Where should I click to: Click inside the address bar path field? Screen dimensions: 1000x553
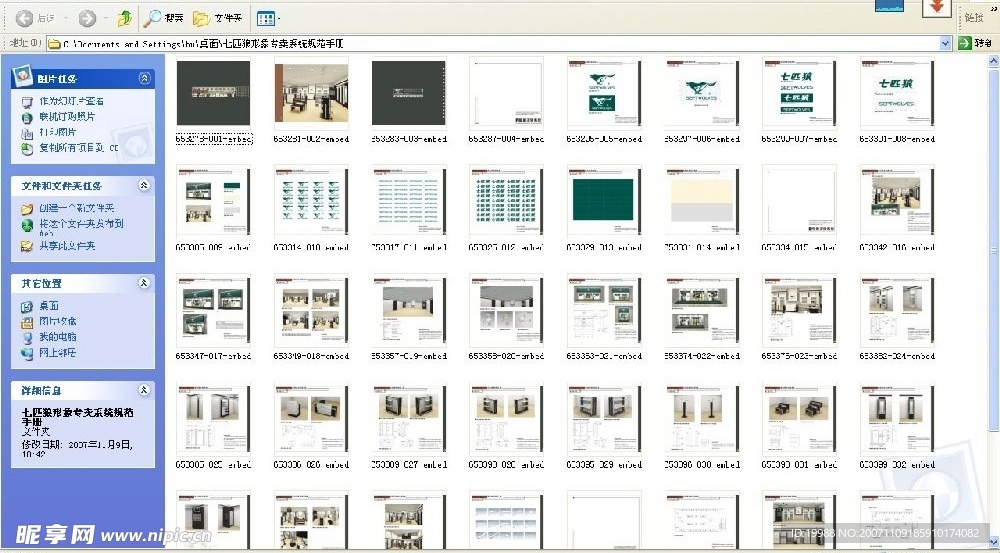tap(500, 43)
